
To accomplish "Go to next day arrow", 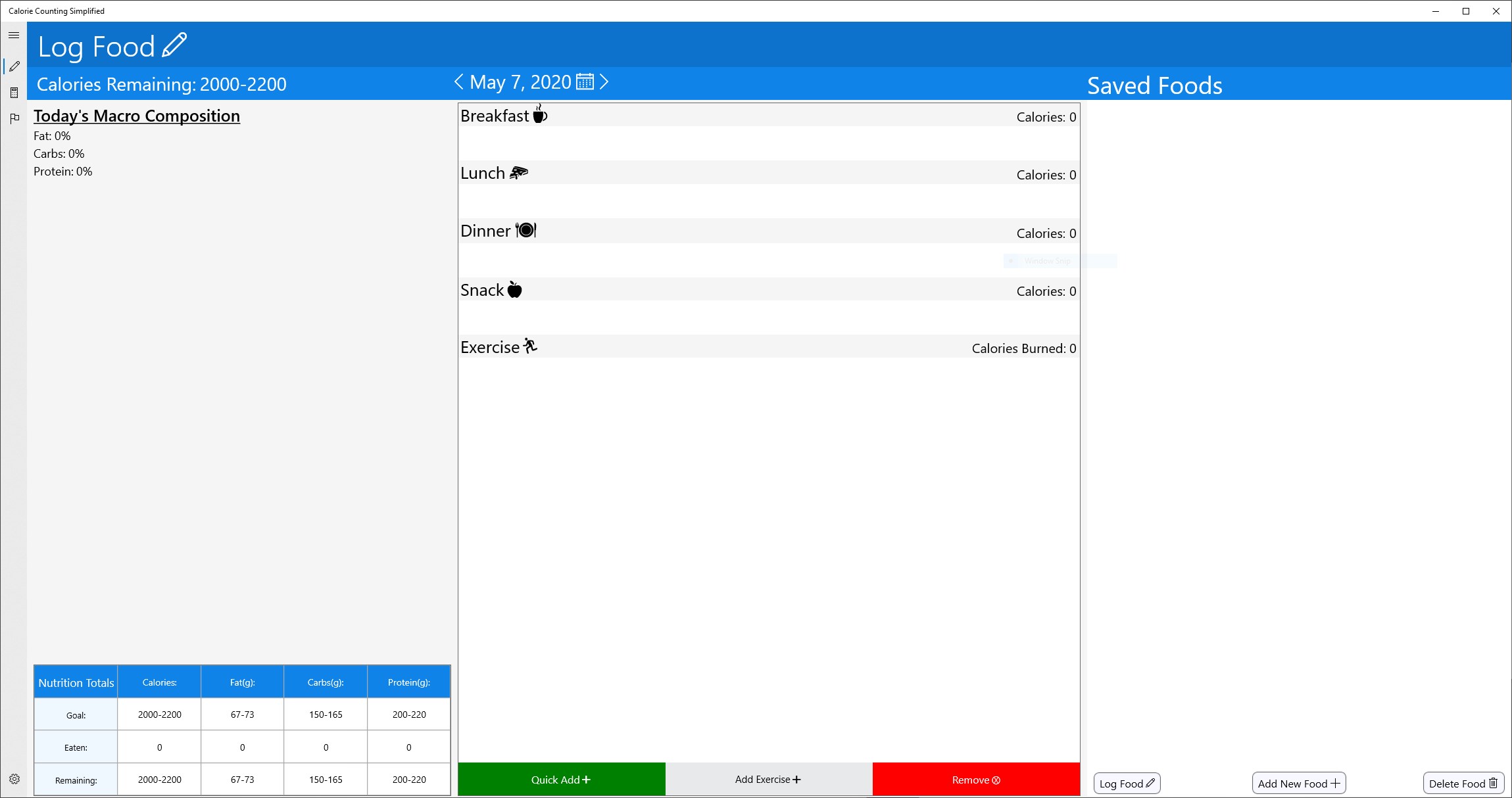I will pos(604,82).
